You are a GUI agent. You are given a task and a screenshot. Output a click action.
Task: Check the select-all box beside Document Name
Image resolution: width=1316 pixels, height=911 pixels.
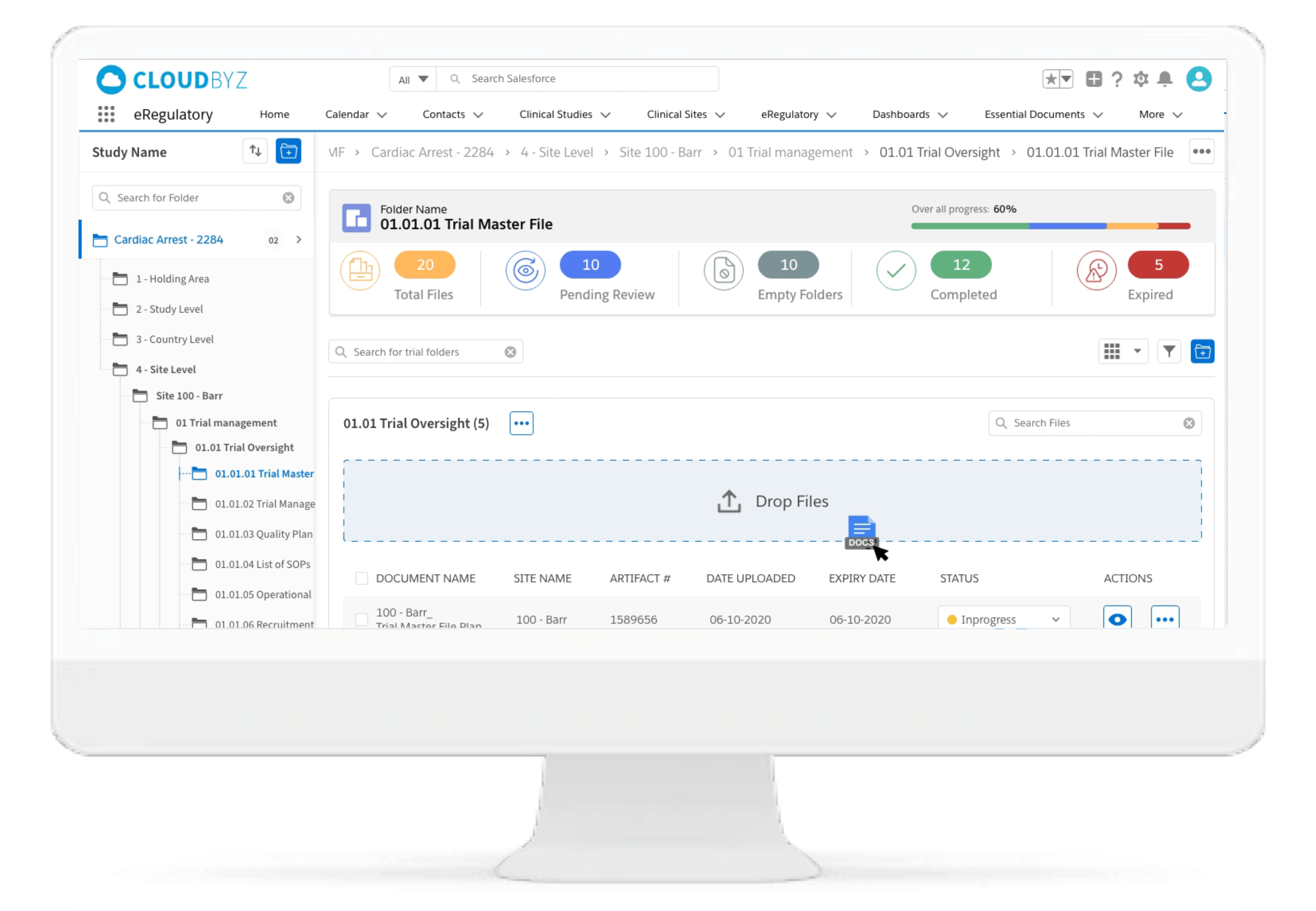(361, 578)
